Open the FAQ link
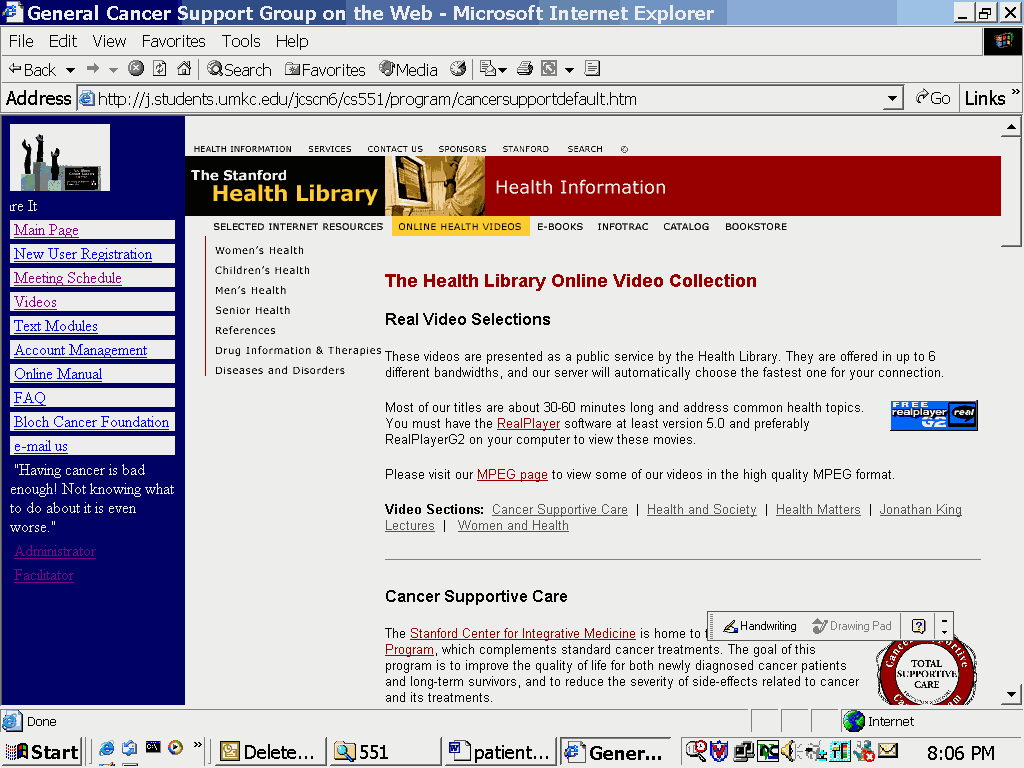Image resolution: width=1024 pixels, height=768 pixels. pyautogui.click(x=30, y=398)
